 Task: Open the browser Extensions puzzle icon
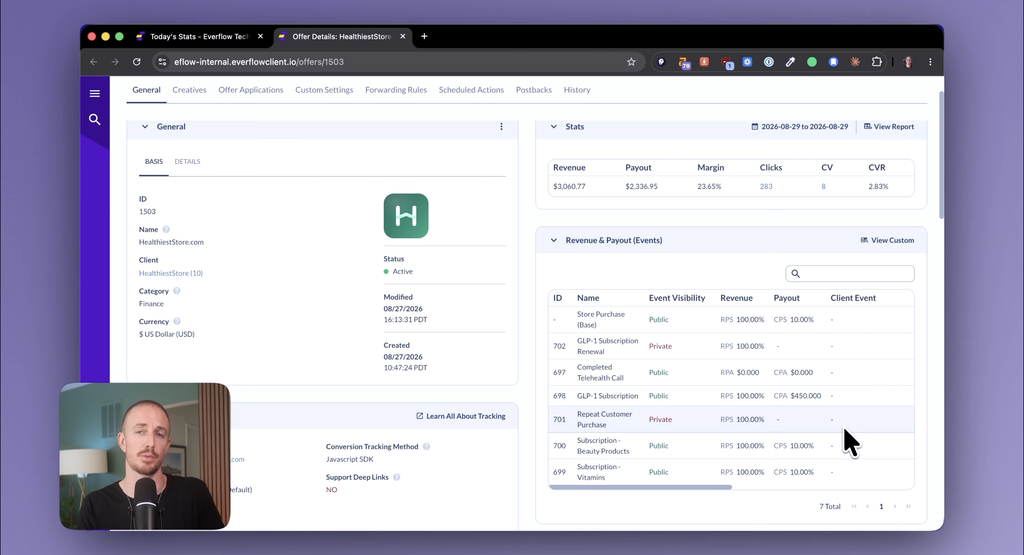click(876, 62)
